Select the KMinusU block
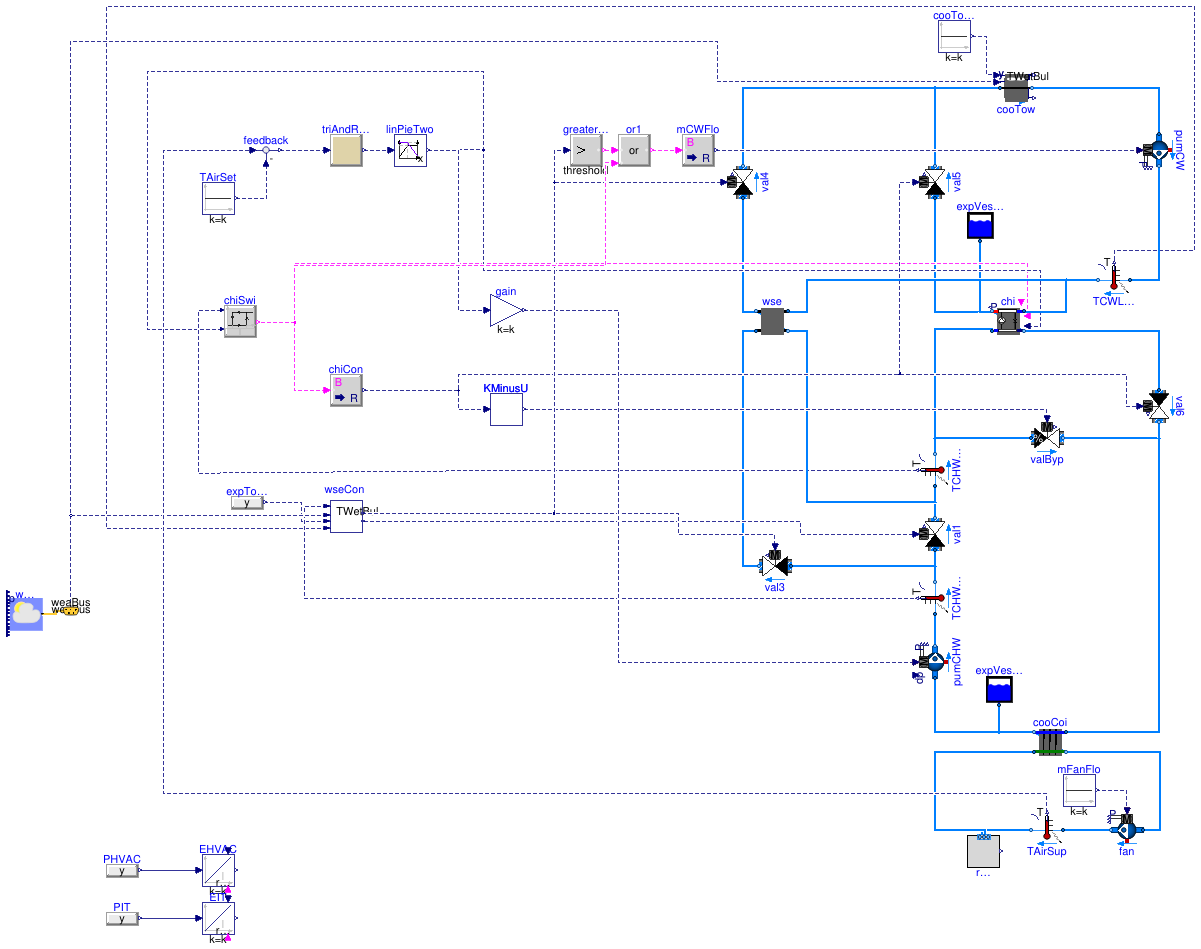 coord(506,409)
